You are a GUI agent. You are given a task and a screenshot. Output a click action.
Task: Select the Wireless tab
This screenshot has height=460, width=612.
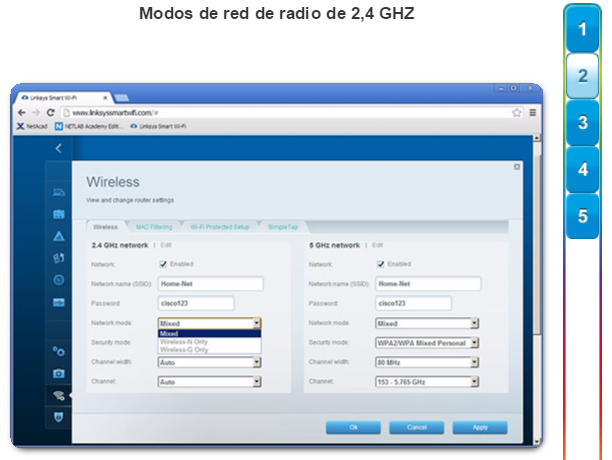tap(105, 227)
